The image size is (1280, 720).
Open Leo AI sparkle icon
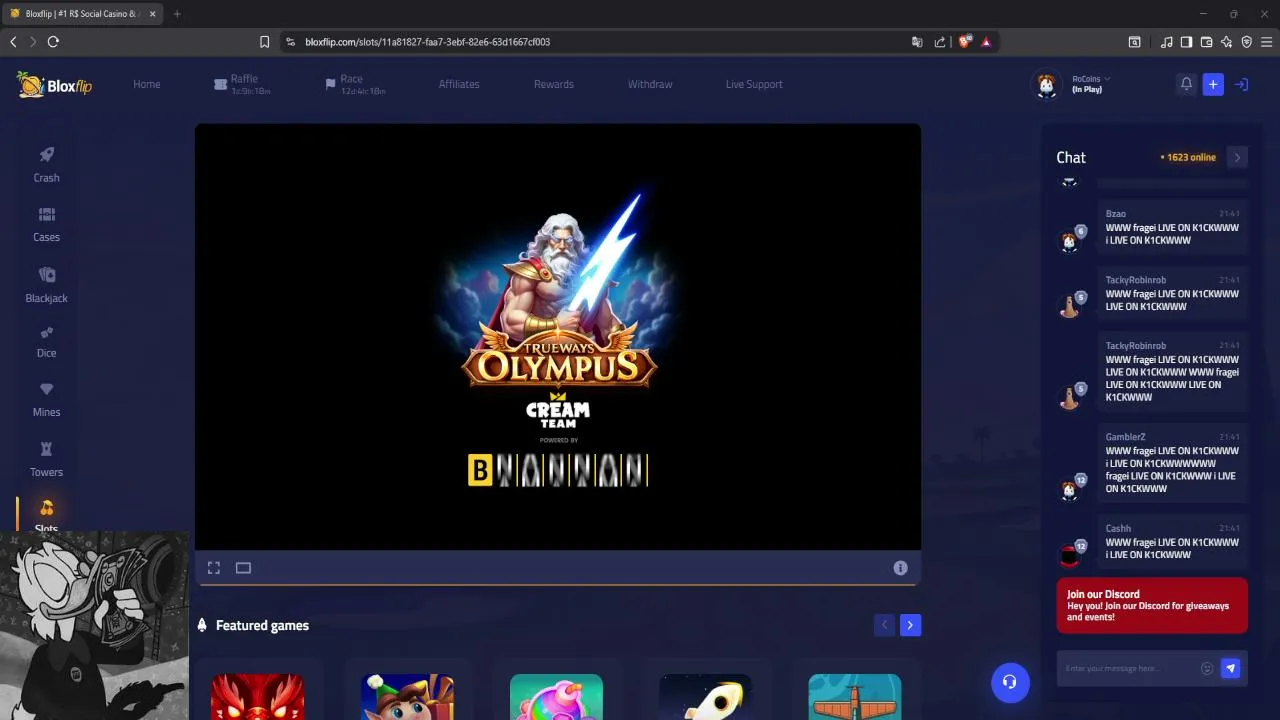point(1227,42)
